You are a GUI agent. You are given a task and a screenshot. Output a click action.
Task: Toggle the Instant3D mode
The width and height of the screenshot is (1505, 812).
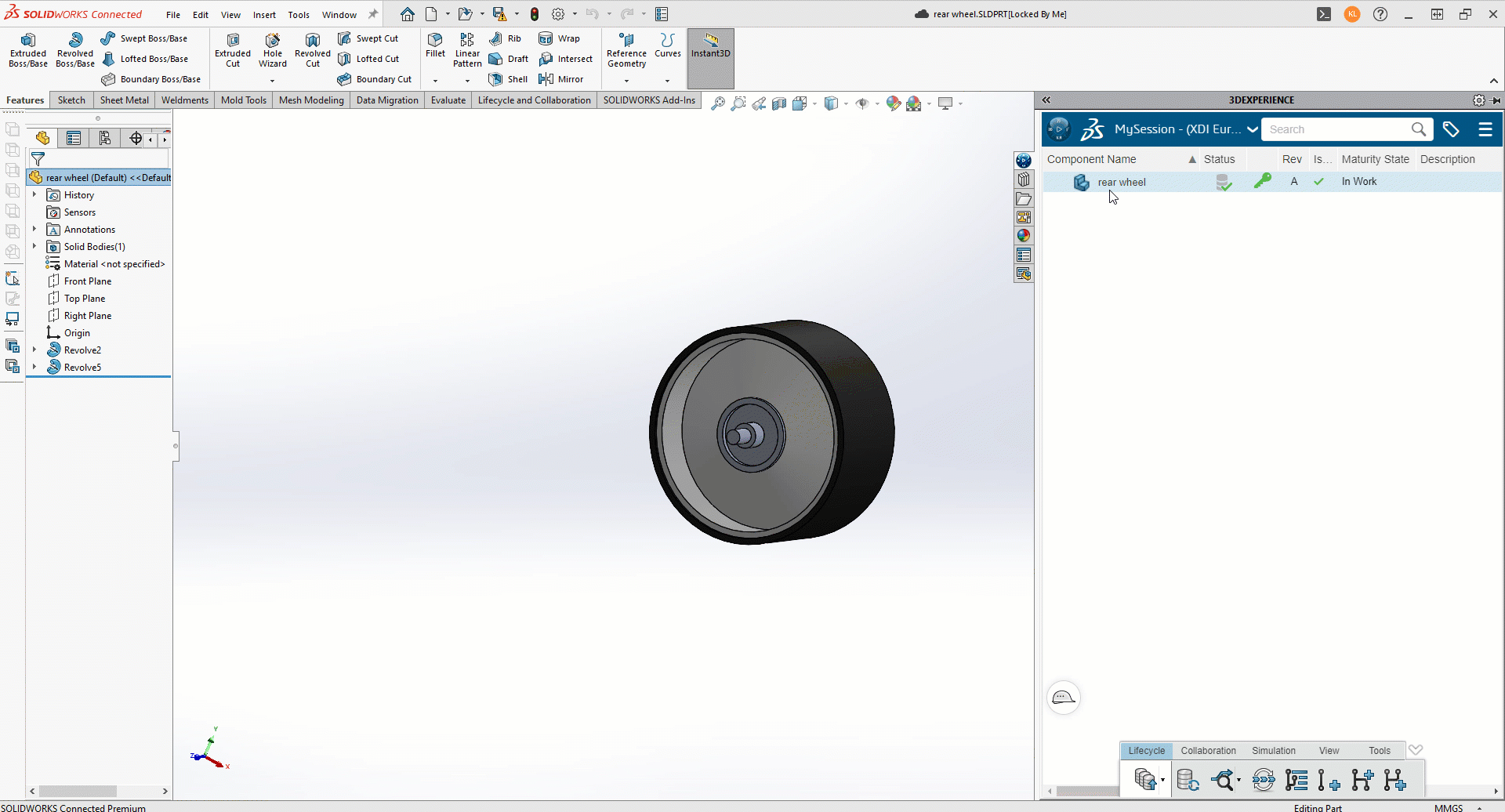(x=710, y=45)
